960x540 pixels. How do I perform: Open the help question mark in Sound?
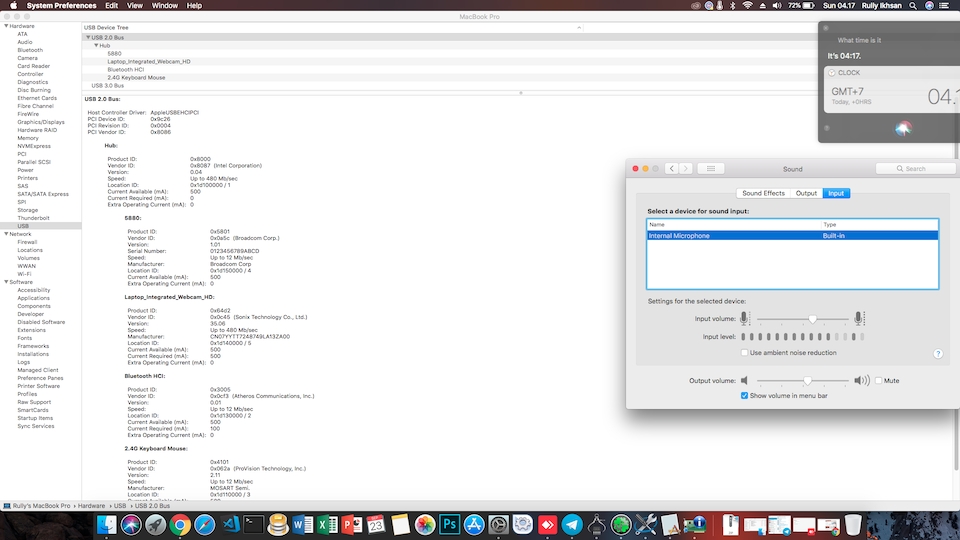point(938,354)
